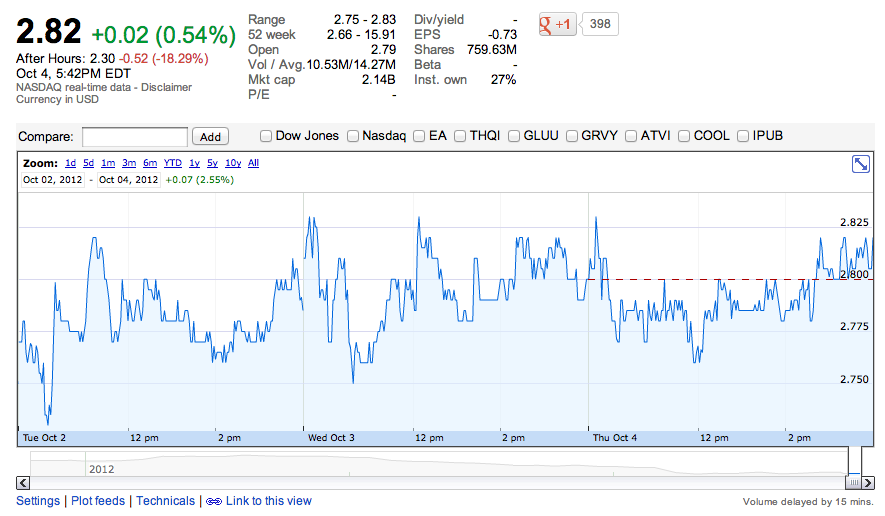Select 1y zoom range
885x516 pixels.
point(194,163)
